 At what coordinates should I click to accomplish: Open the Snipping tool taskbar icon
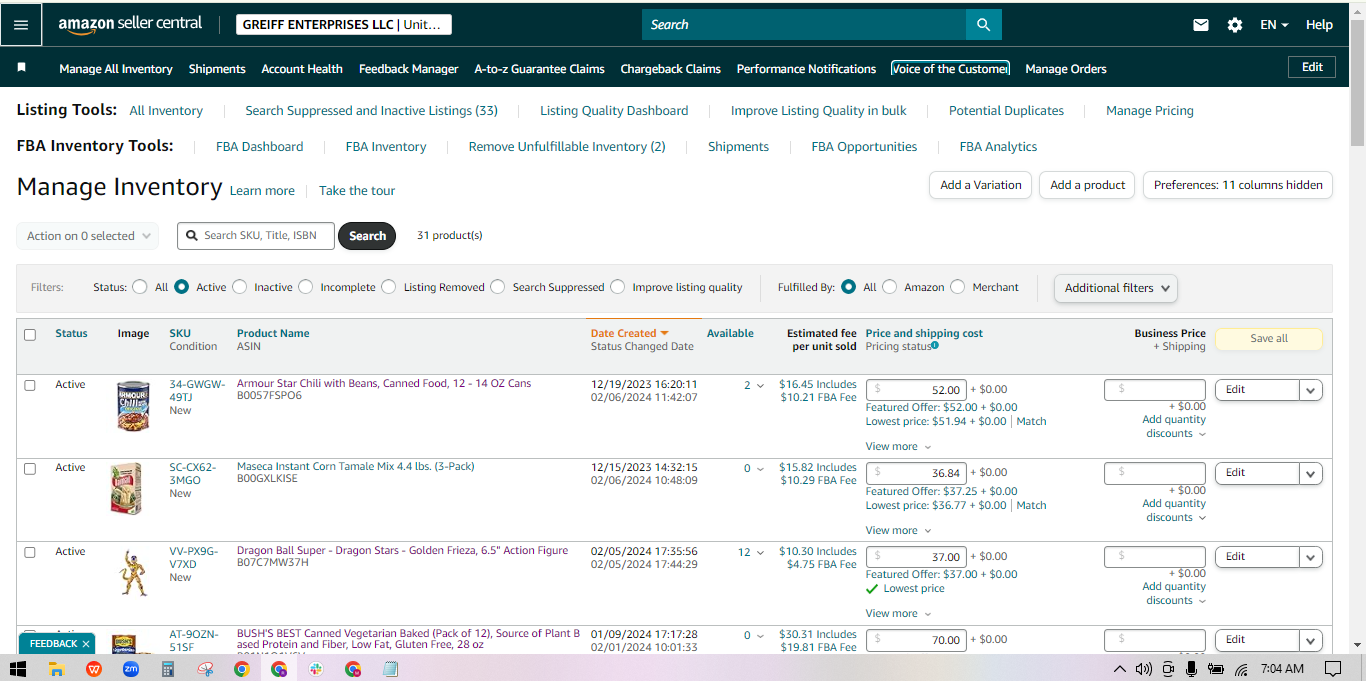point(205,669)
